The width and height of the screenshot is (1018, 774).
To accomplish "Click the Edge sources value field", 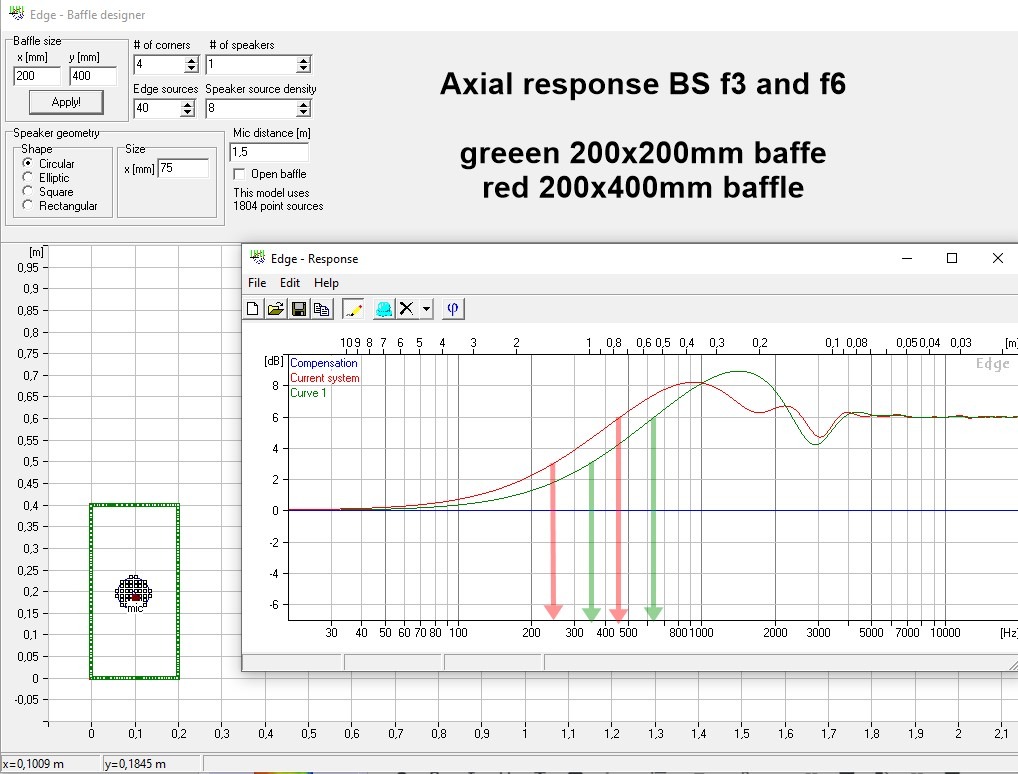I will [x=157, y=108].
